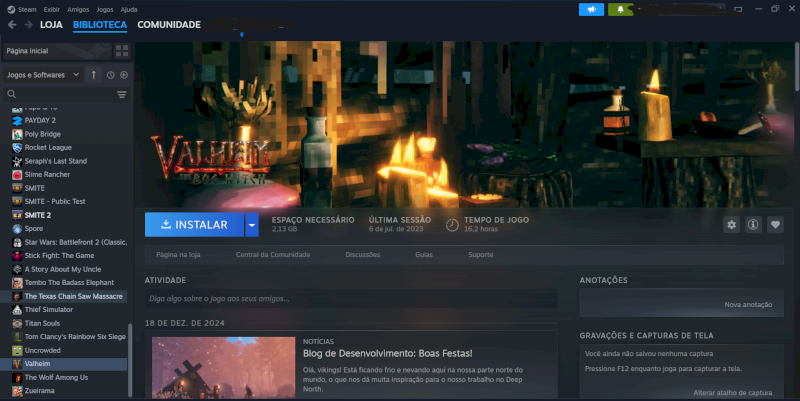Select A Story About My Uncle
The image size is (800, 401).
pyautogui.click(x=64, y=269)
